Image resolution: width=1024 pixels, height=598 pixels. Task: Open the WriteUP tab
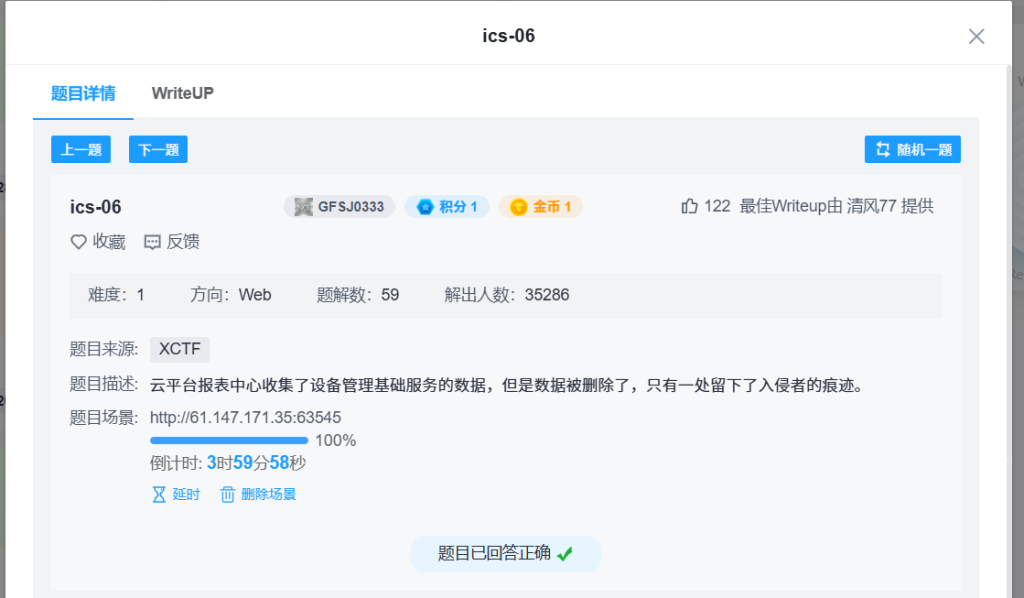[x=182, y=93]
